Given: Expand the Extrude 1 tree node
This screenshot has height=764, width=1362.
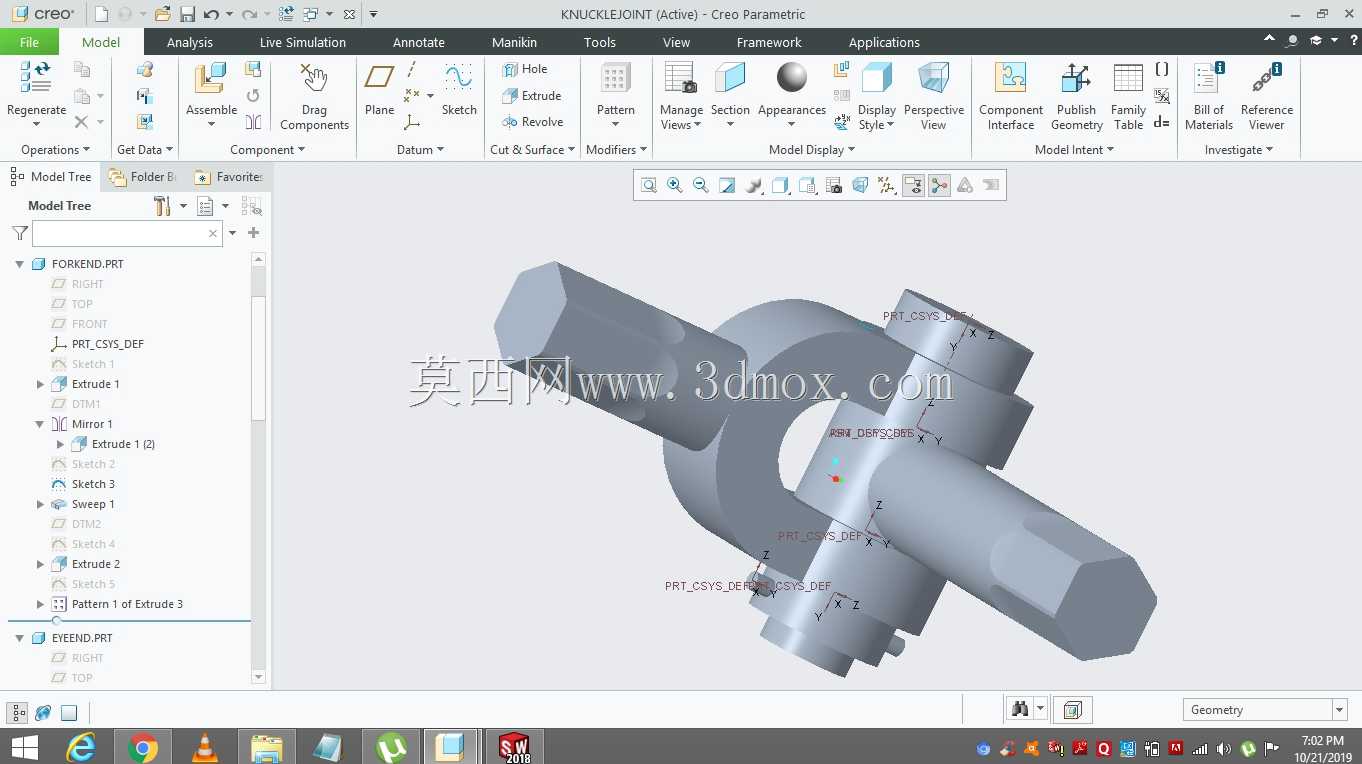Looking at the screenshot, I should tap(40, 384).
